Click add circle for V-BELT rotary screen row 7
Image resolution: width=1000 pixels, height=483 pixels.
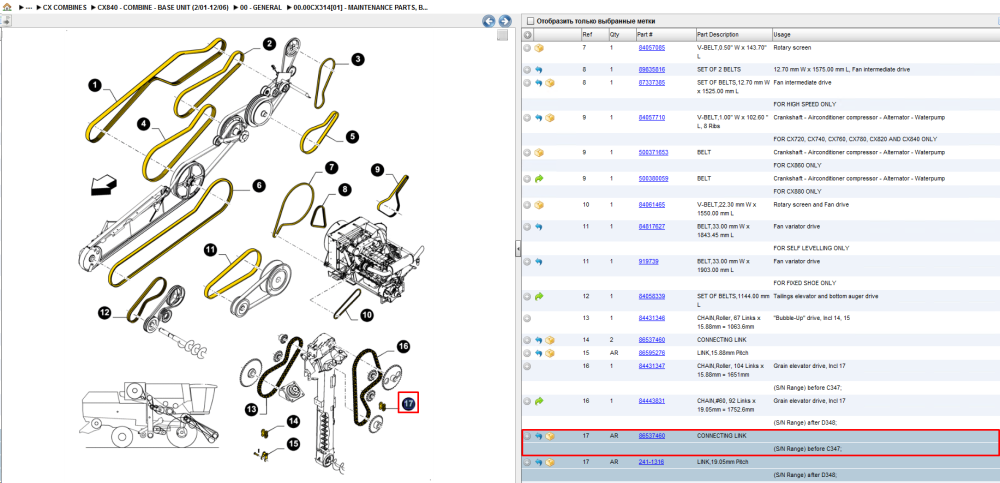pos(527,48)
